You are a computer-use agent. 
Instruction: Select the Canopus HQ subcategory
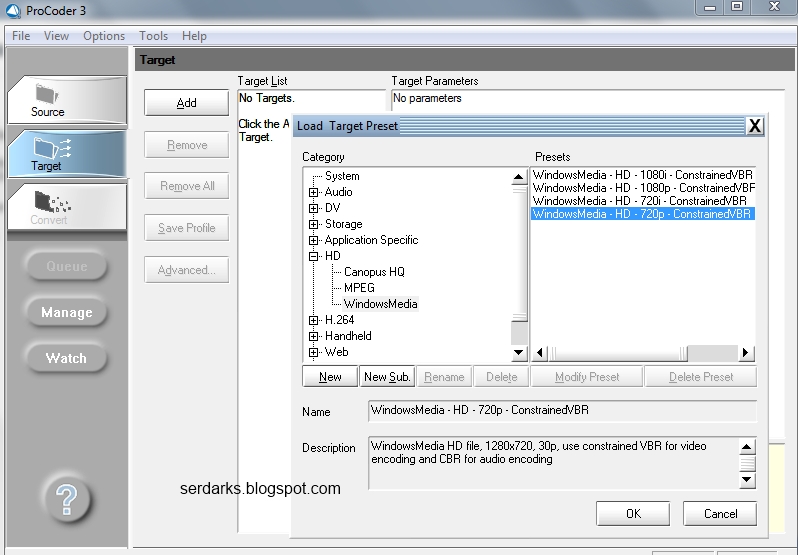pyautogui.click(x=374, y=272)
